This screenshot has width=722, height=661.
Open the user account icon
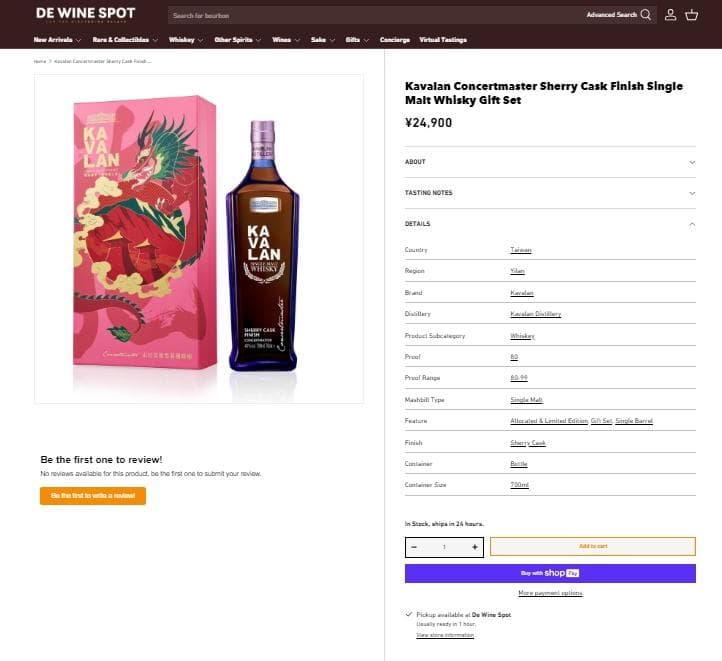point(671,15)
